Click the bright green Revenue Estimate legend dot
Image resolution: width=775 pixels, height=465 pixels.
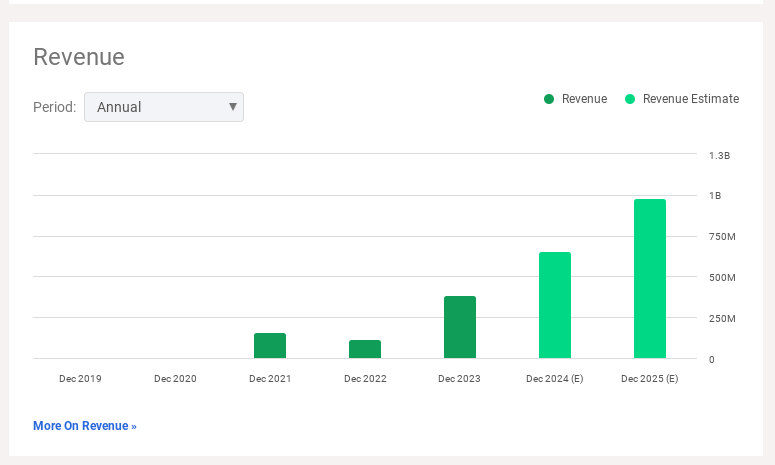(630, 99)
